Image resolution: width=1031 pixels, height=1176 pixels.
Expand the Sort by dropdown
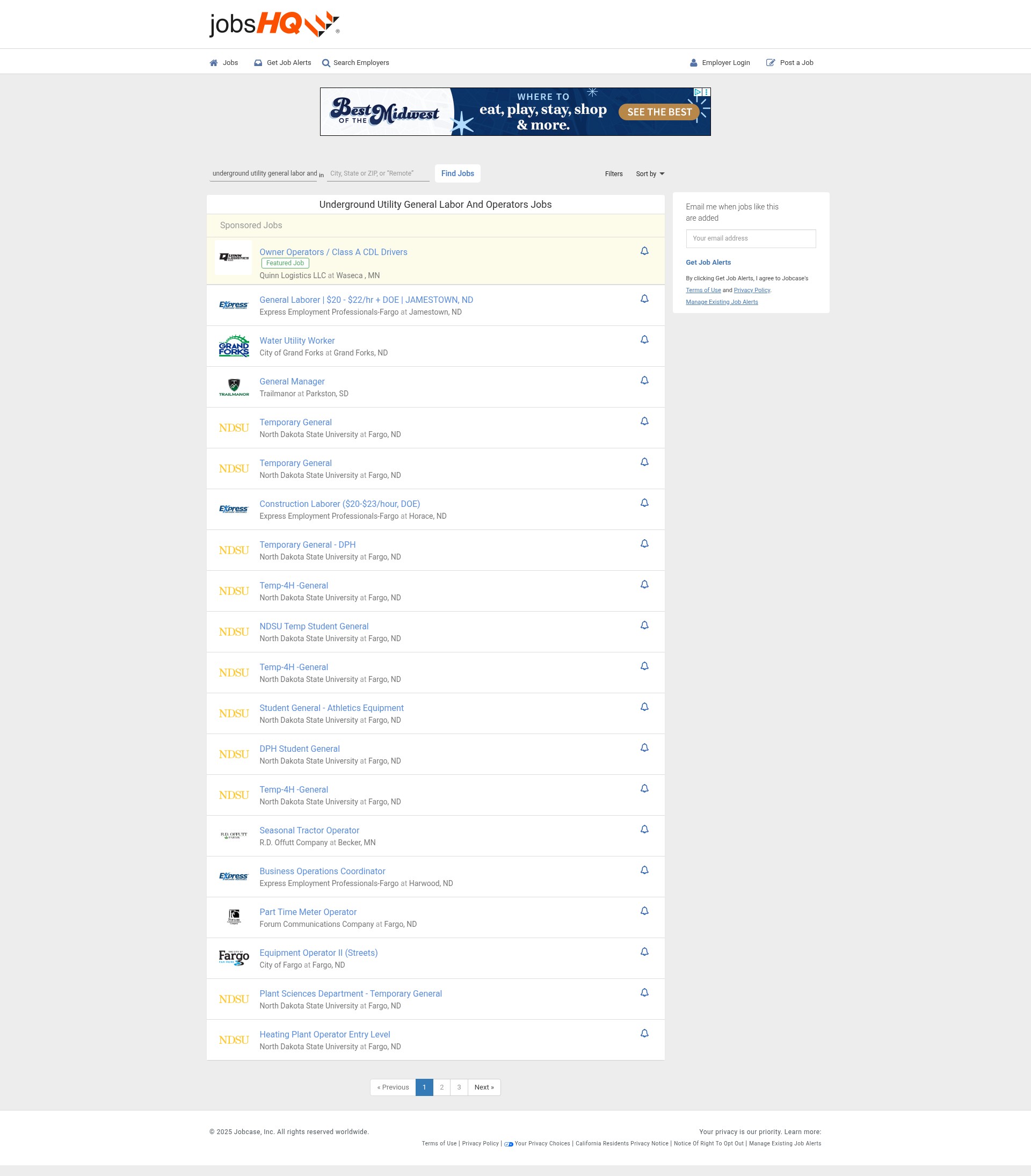point(650,174)
